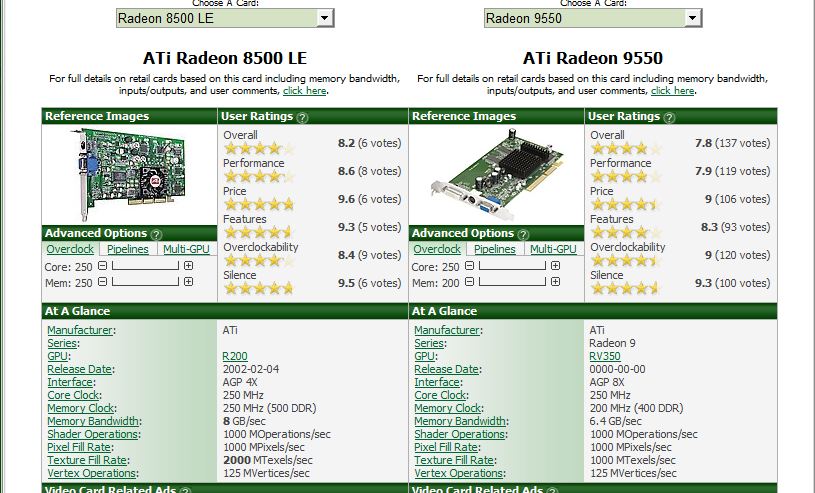Open the R200 GPU link
Screen dimensions: 815x493
point(235,356)
